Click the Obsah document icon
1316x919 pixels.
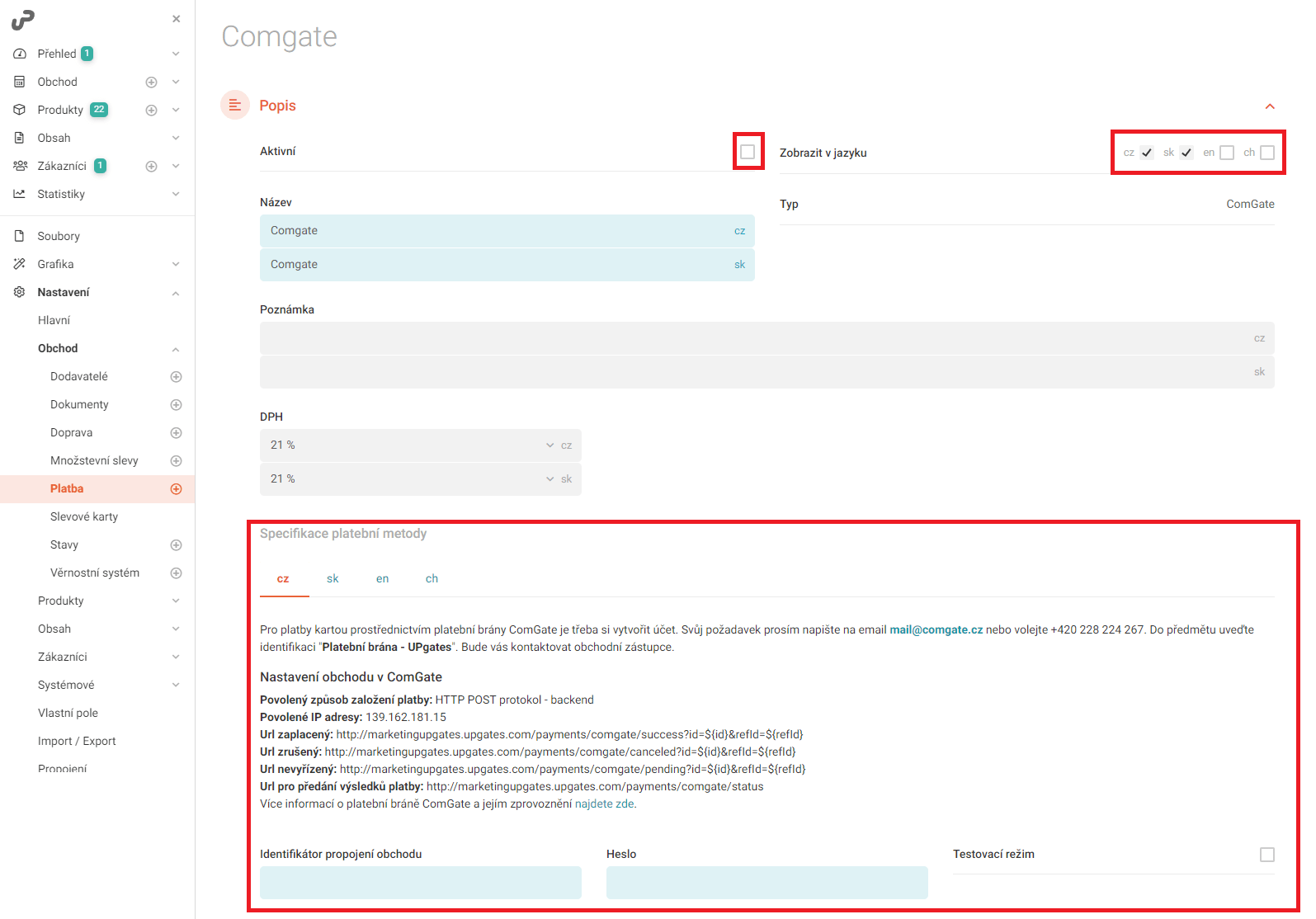click(x=20, y=138)
